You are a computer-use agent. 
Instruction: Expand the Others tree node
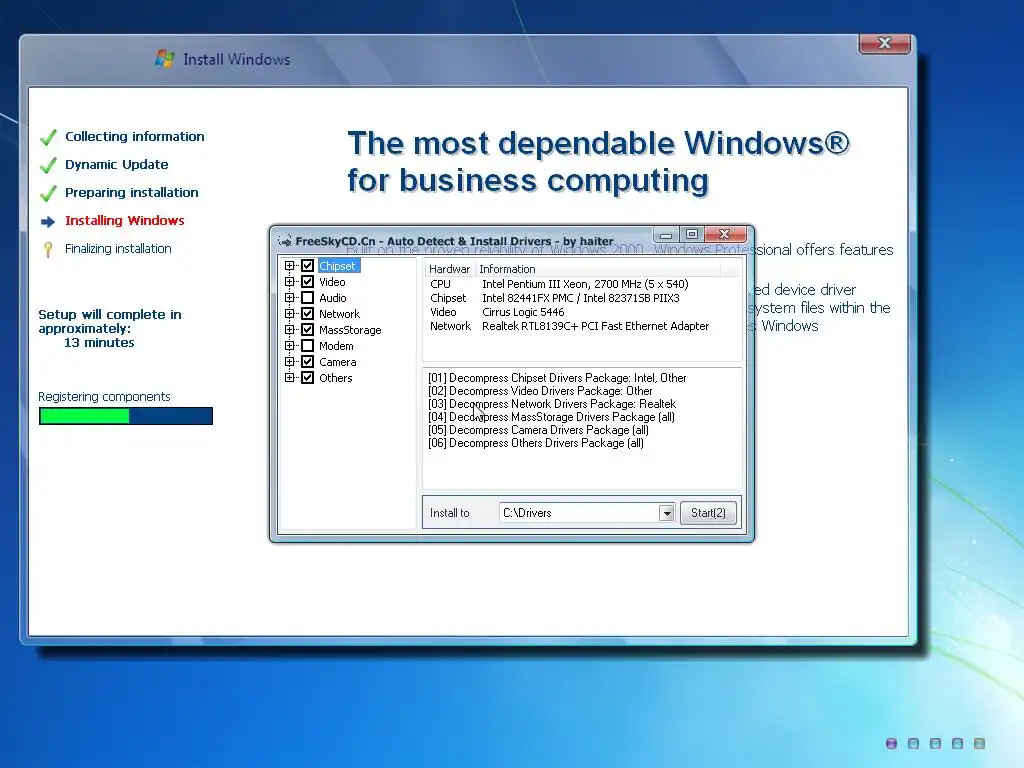pyautogui.click(x=289, y=378)
